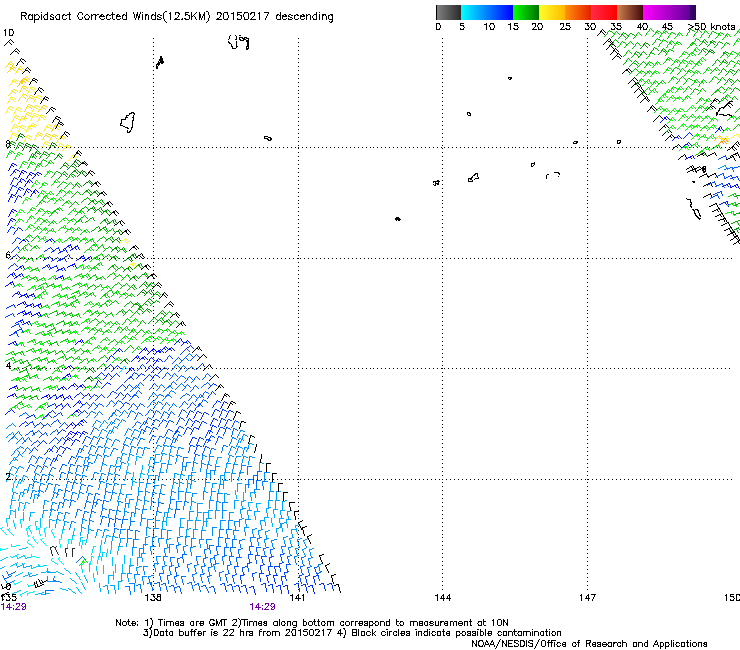Screen dimensions: 740x650
Task: Click the "25" label under the color bar
Action: [x=565, y=27]
